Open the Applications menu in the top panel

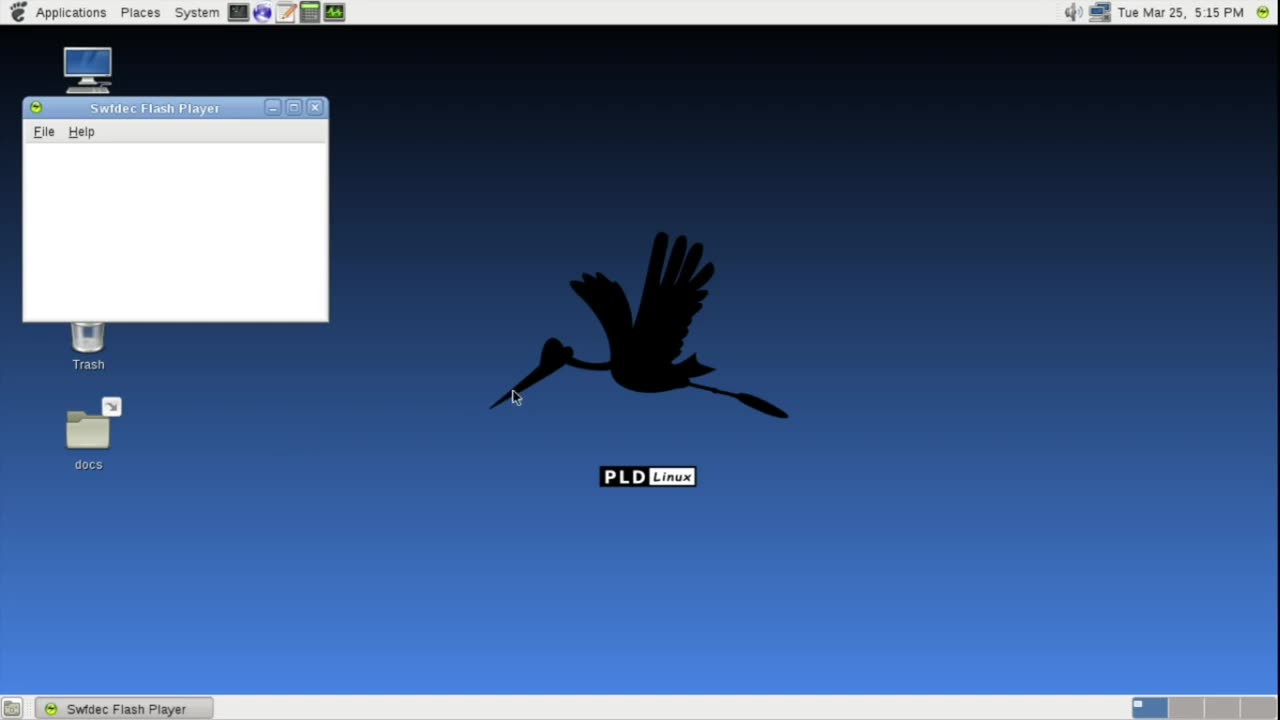tap(70, 13)
